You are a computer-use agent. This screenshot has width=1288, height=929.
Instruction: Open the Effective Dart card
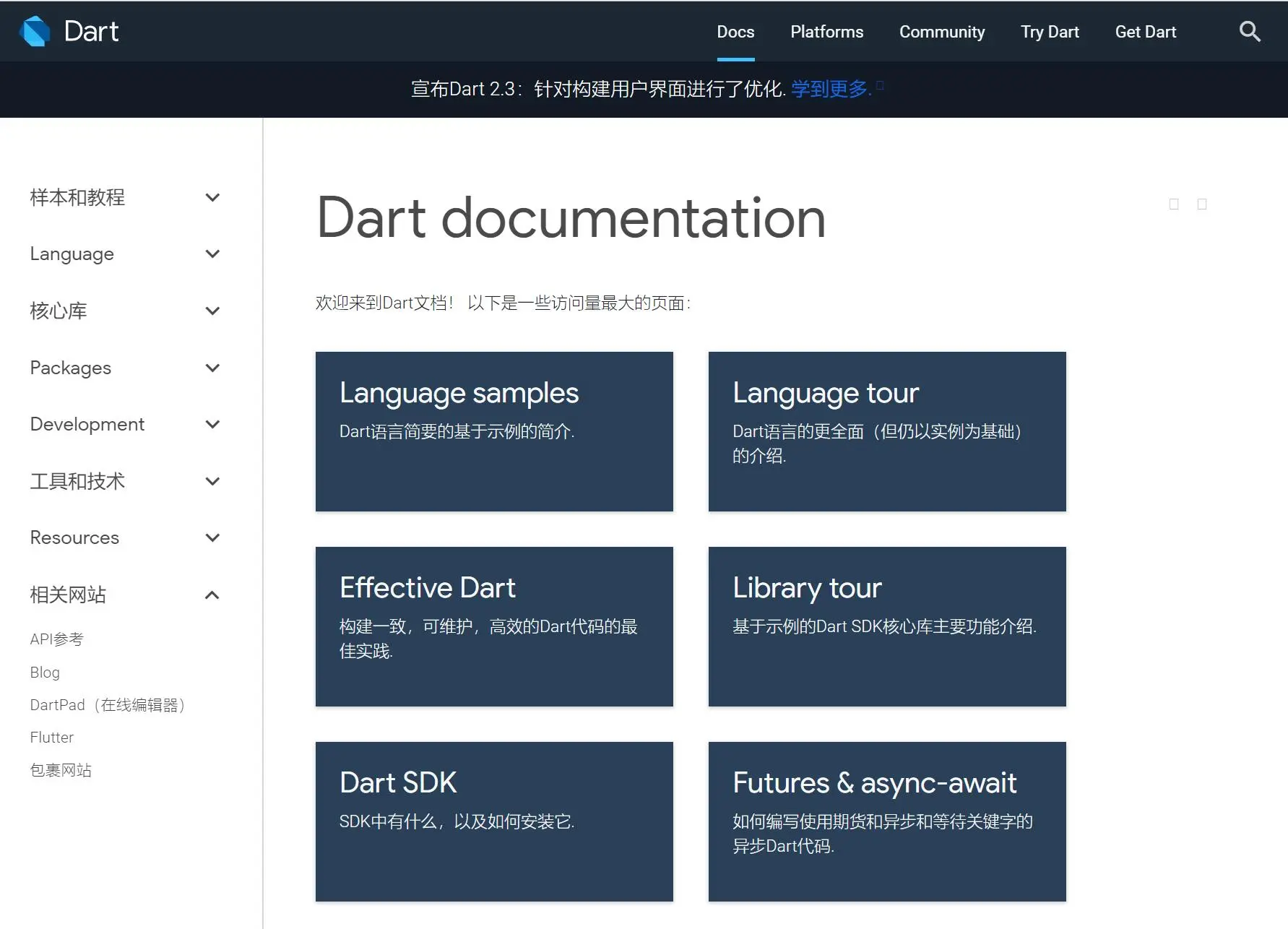tap(494, 626)
